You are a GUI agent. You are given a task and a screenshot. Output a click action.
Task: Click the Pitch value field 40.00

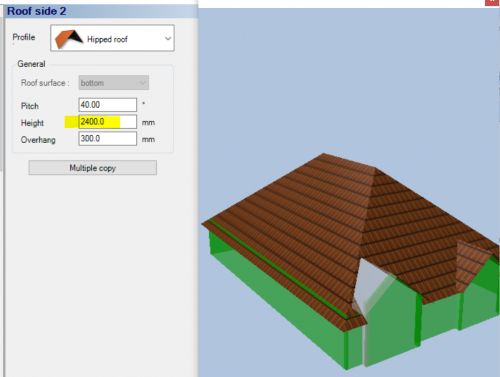(108, 105)
